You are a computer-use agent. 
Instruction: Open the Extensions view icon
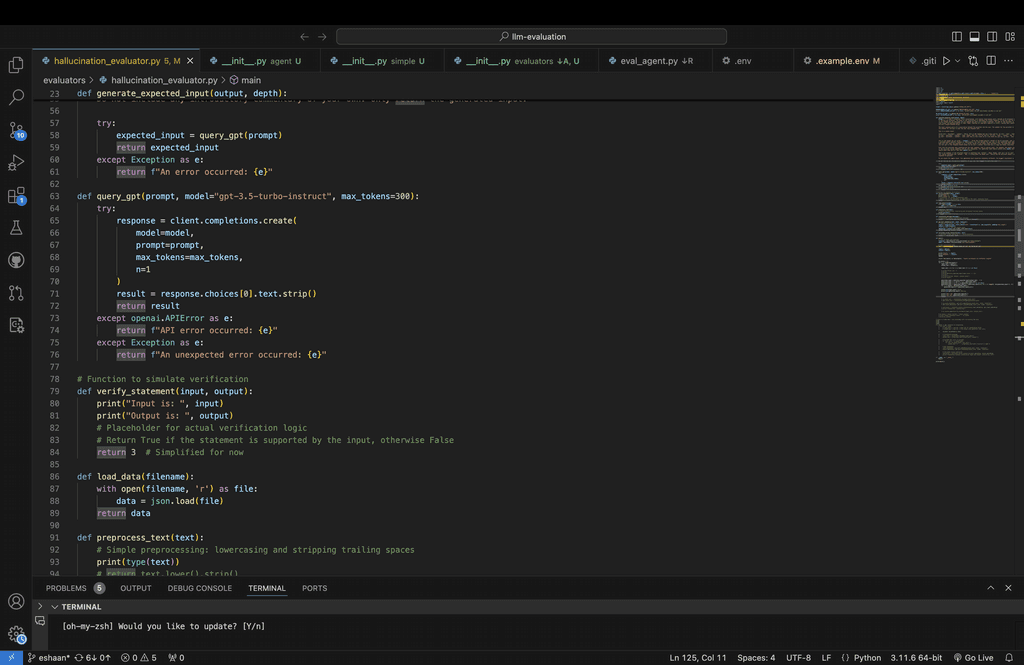(x=16, y=196)
